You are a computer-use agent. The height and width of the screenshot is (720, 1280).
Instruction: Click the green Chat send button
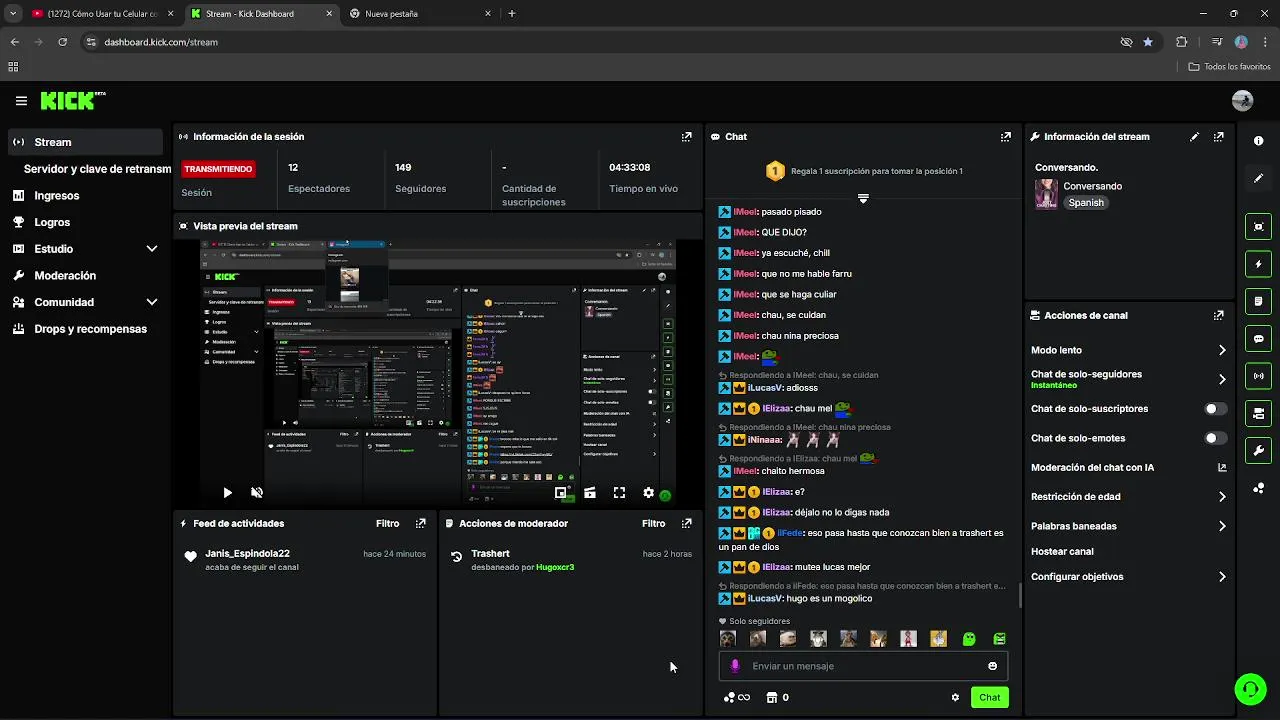989,698
